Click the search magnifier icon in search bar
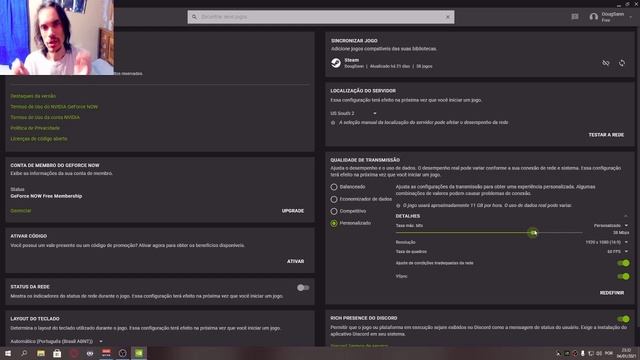This screenshot has height=360, width=640. click(x=194, y=17)
